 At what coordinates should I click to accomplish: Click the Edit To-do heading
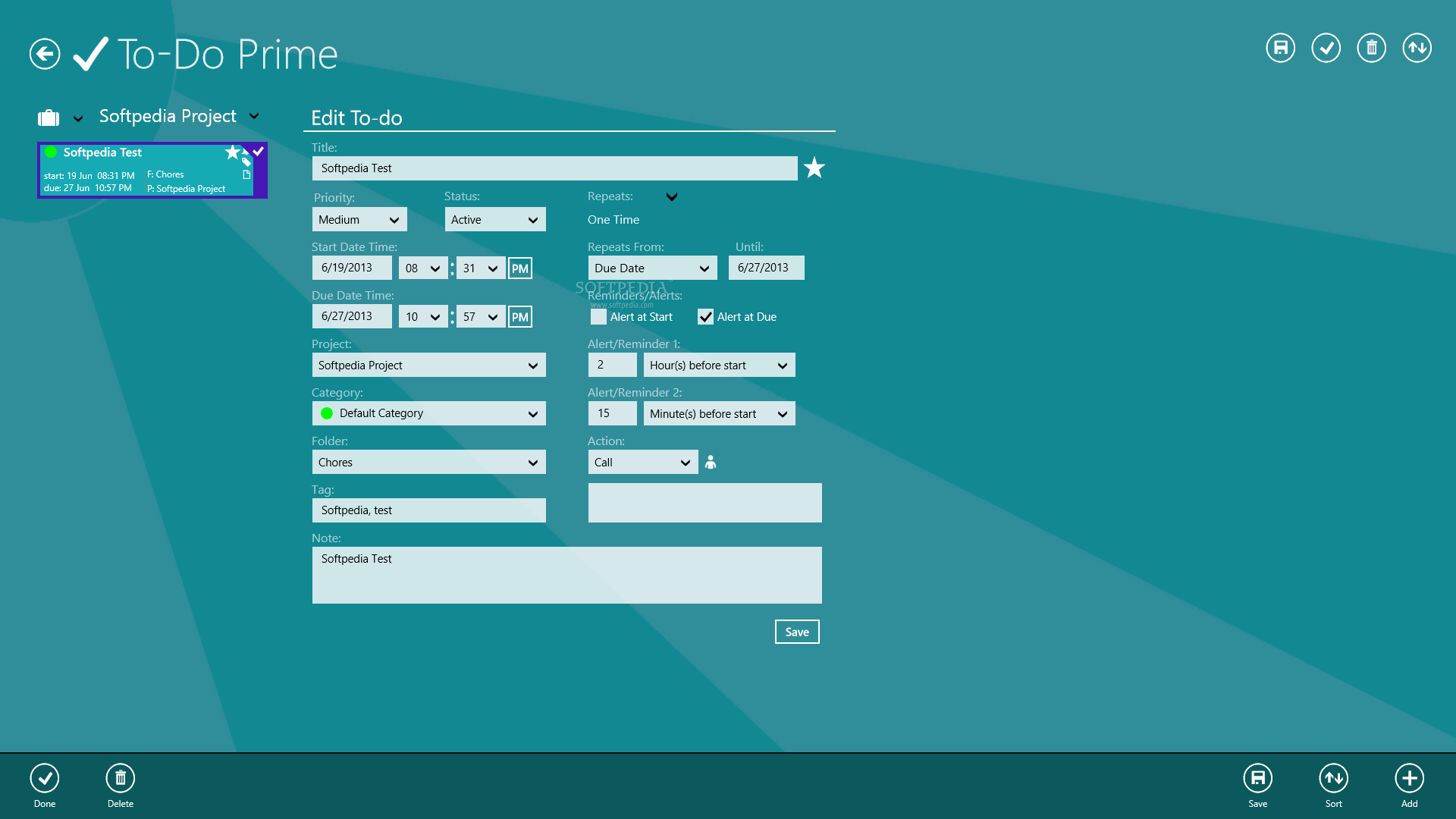356,118
